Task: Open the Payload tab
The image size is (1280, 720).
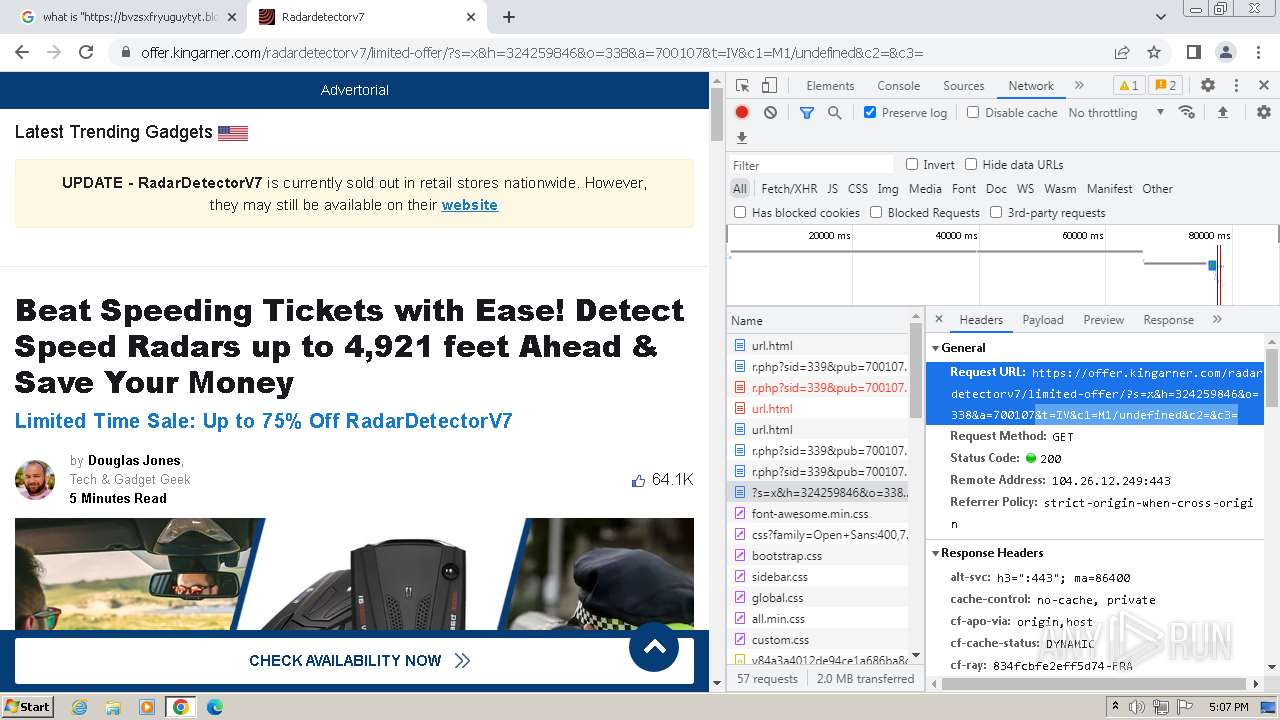Action: point(1043,320)
